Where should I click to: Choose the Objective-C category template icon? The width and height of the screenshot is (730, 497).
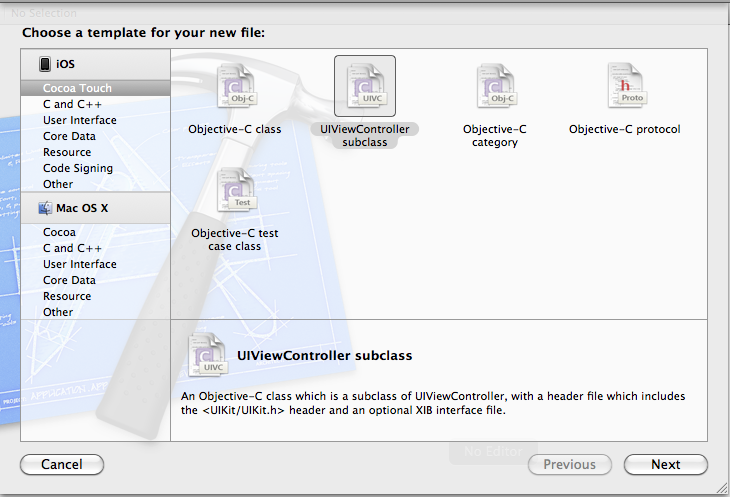(x=495, y=86)
